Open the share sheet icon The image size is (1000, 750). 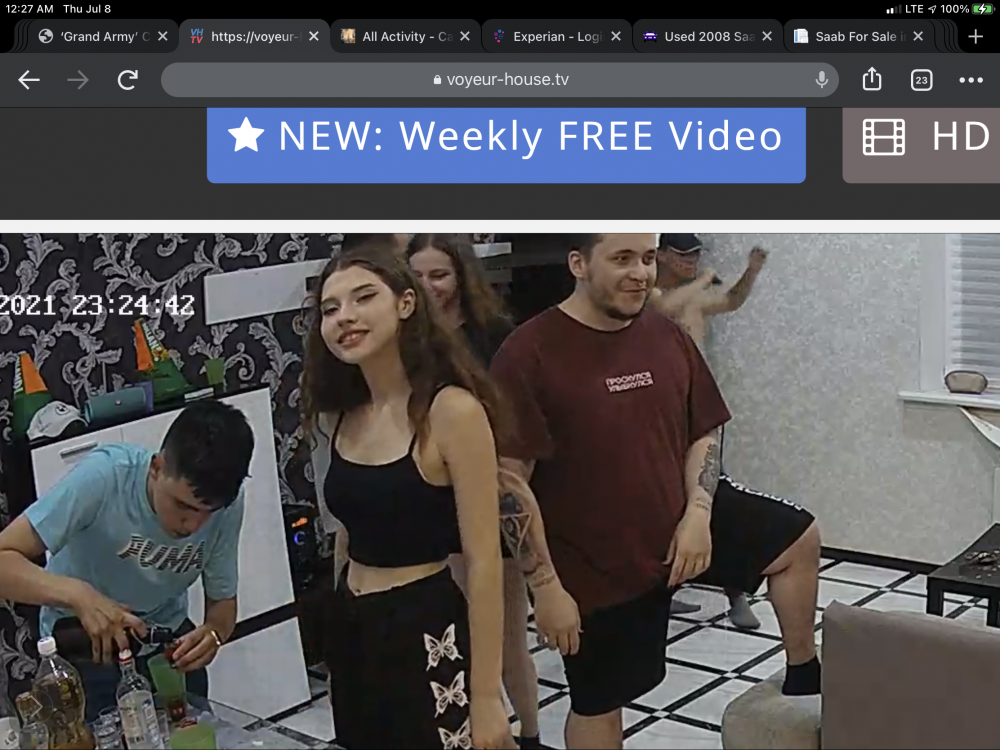tap(872, 80)
